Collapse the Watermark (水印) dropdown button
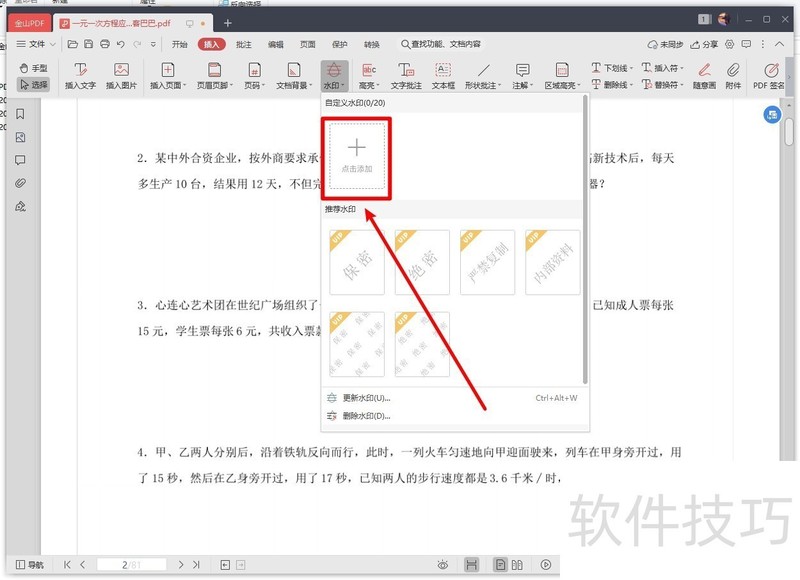The image size is (800, 580). coord(334,75)
